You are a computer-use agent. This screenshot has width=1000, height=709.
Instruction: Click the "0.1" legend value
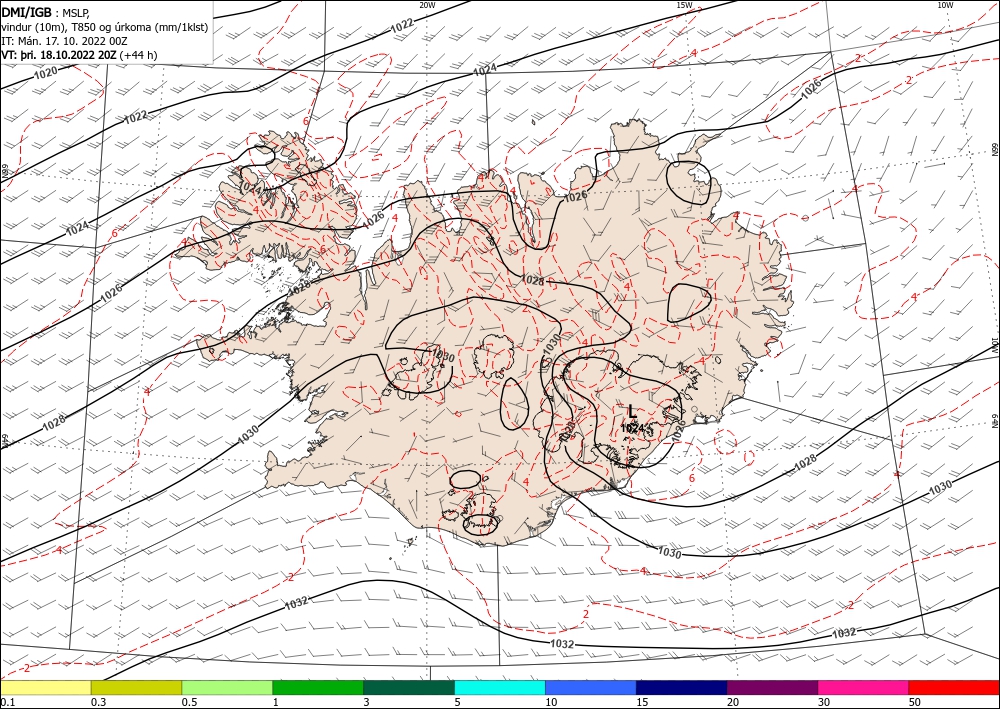click(x=8, y=702)
